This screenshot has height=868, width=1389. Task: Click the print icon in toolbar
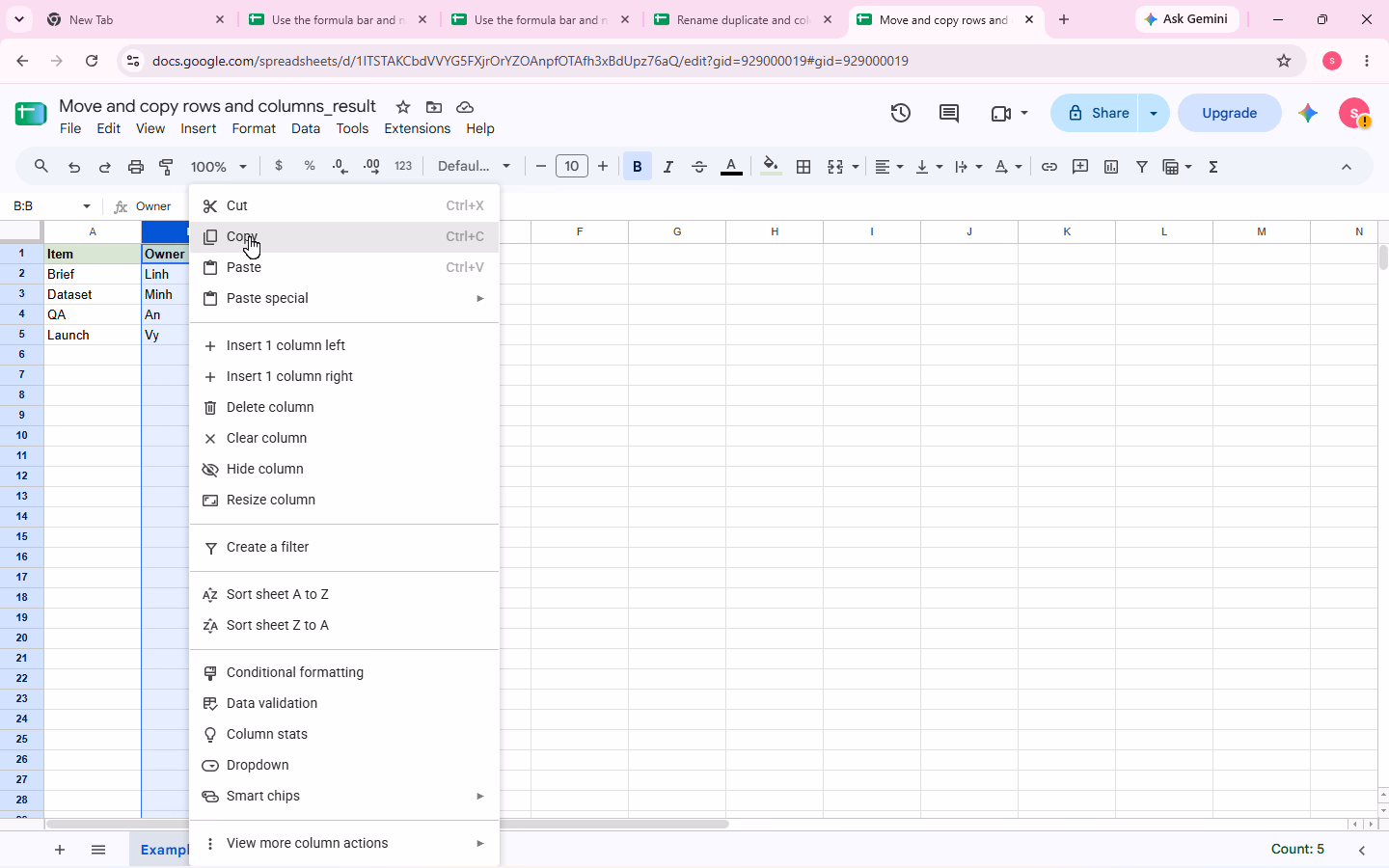[x=136, y=167]
